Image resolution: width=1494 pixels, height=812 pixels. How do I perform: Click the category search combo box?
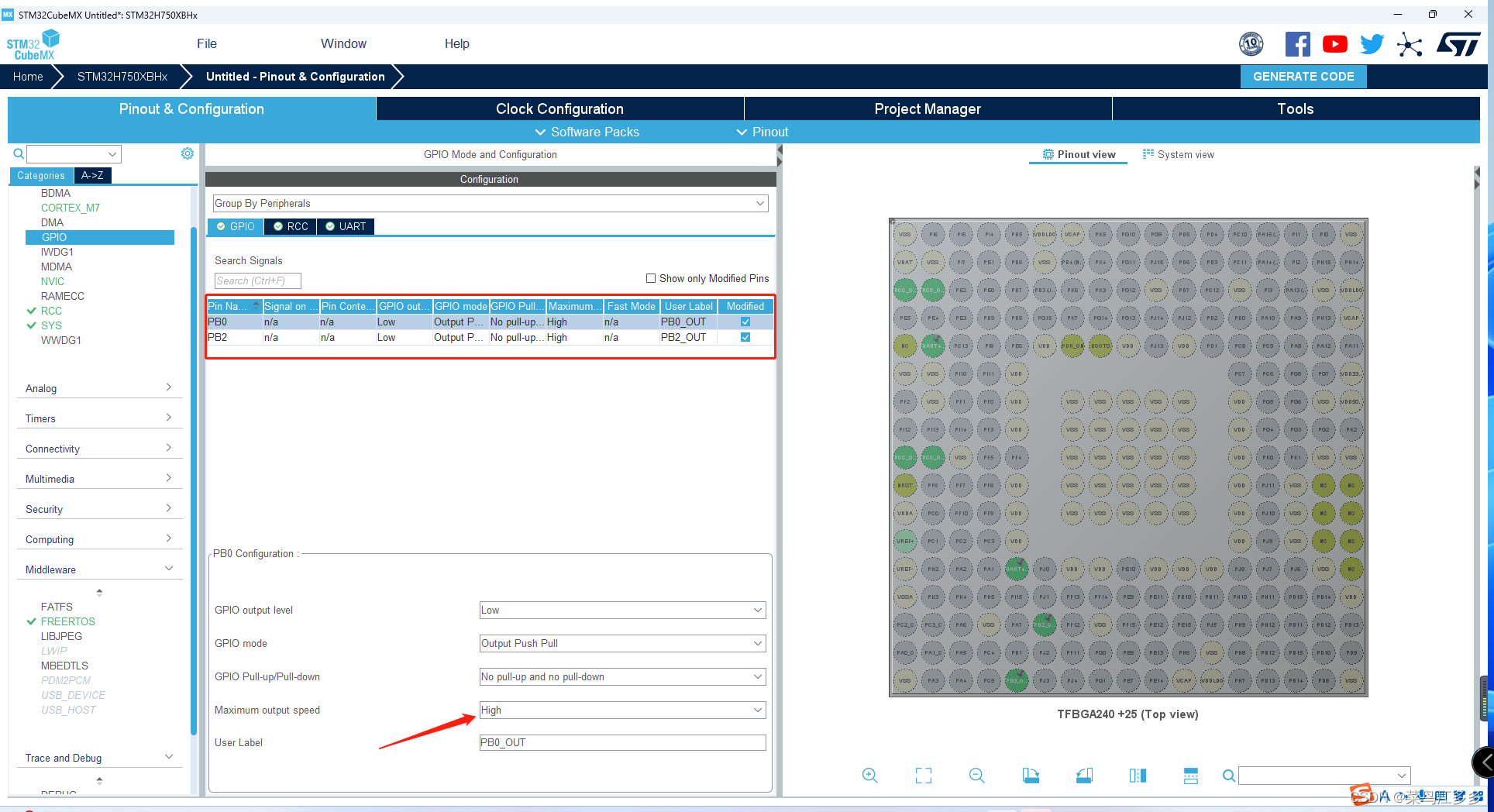[74, 153]
